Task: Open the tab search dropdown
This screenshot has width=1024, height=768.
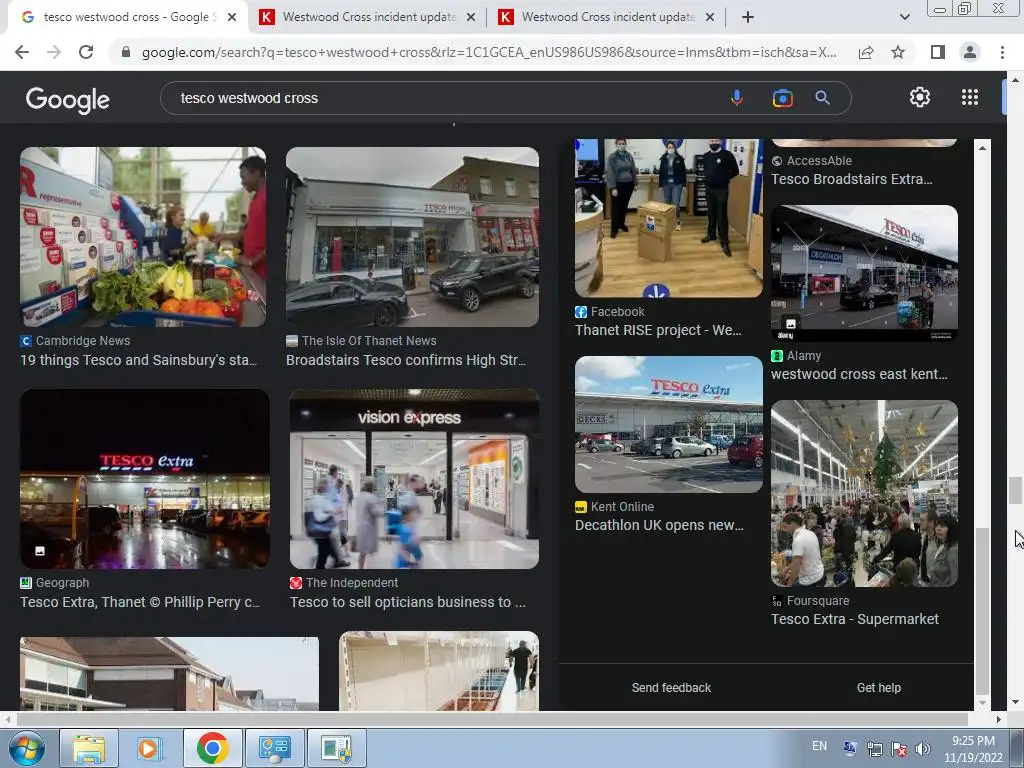Action: click(904, 17)
